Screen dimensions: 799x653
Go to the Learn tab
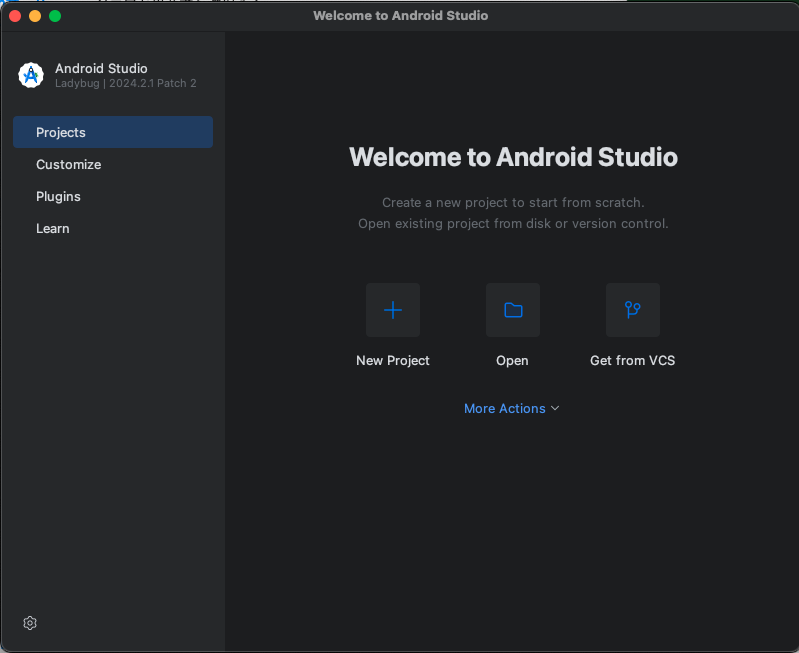(x=113, y=228)
